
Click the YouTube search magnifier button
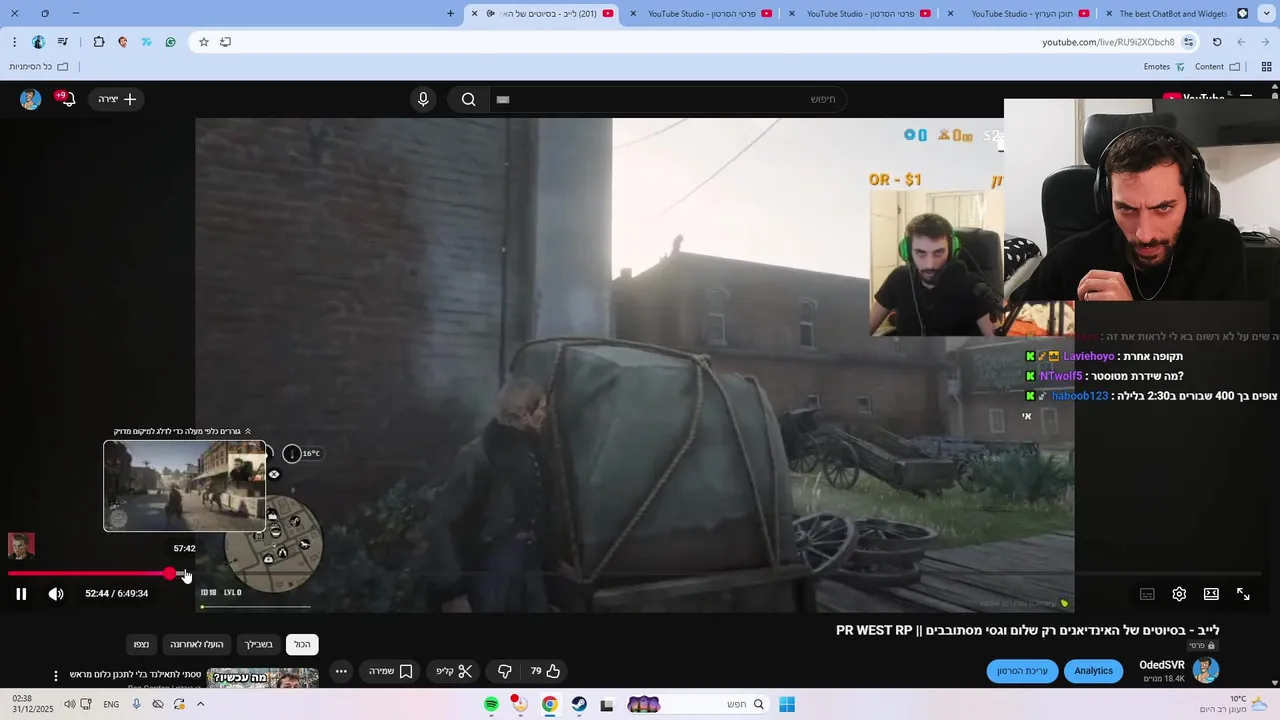[468, 99]
